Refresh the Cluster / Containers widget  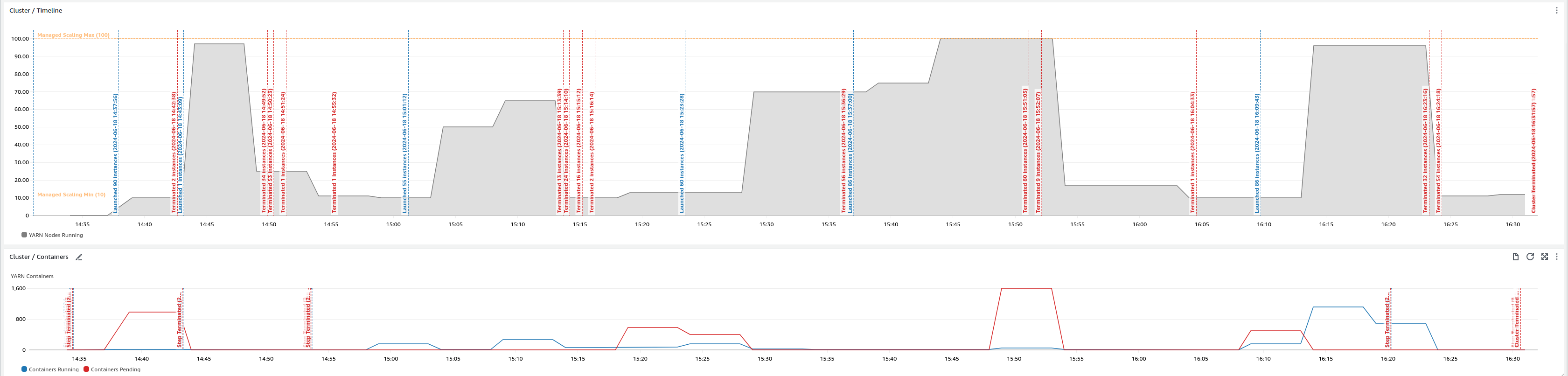click(x=1530, y=257)
